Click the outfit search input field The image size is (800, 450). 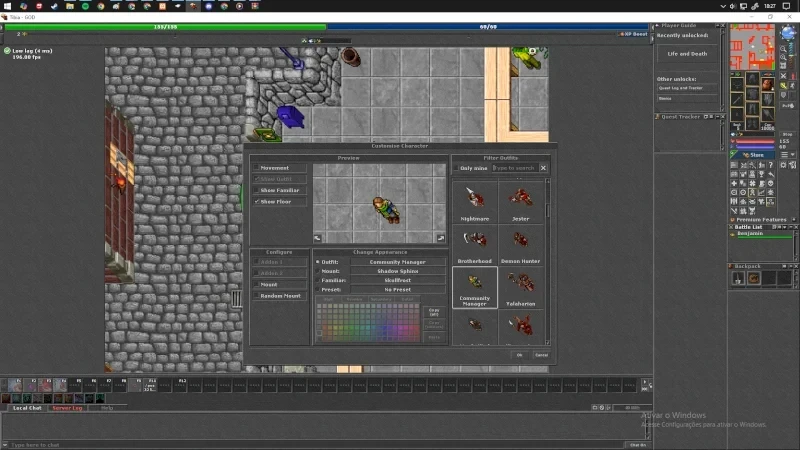[514, 168]
